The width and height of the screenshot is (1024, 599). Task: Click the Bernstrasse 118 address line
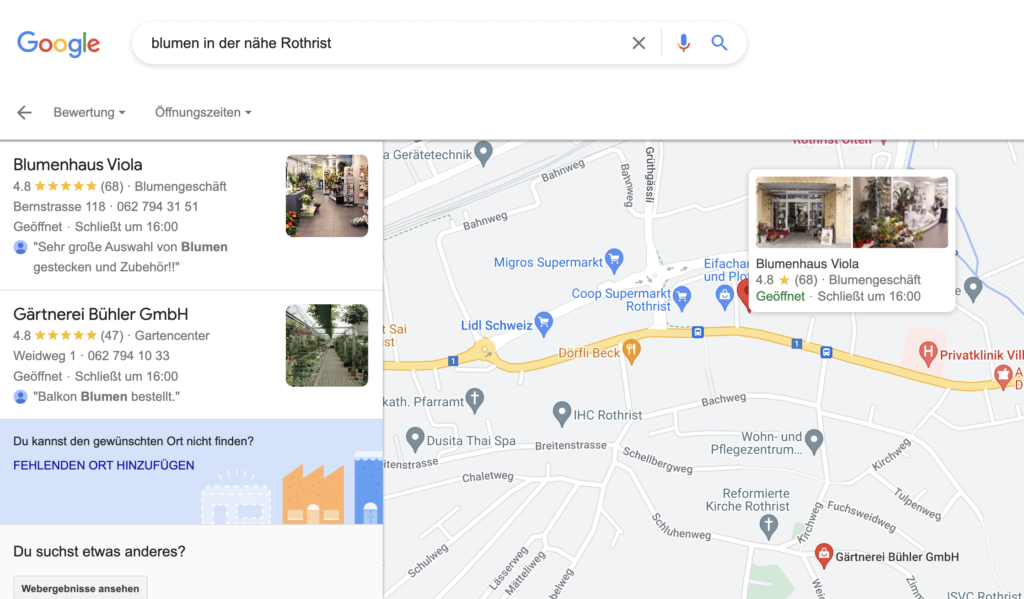click(106, 206)
